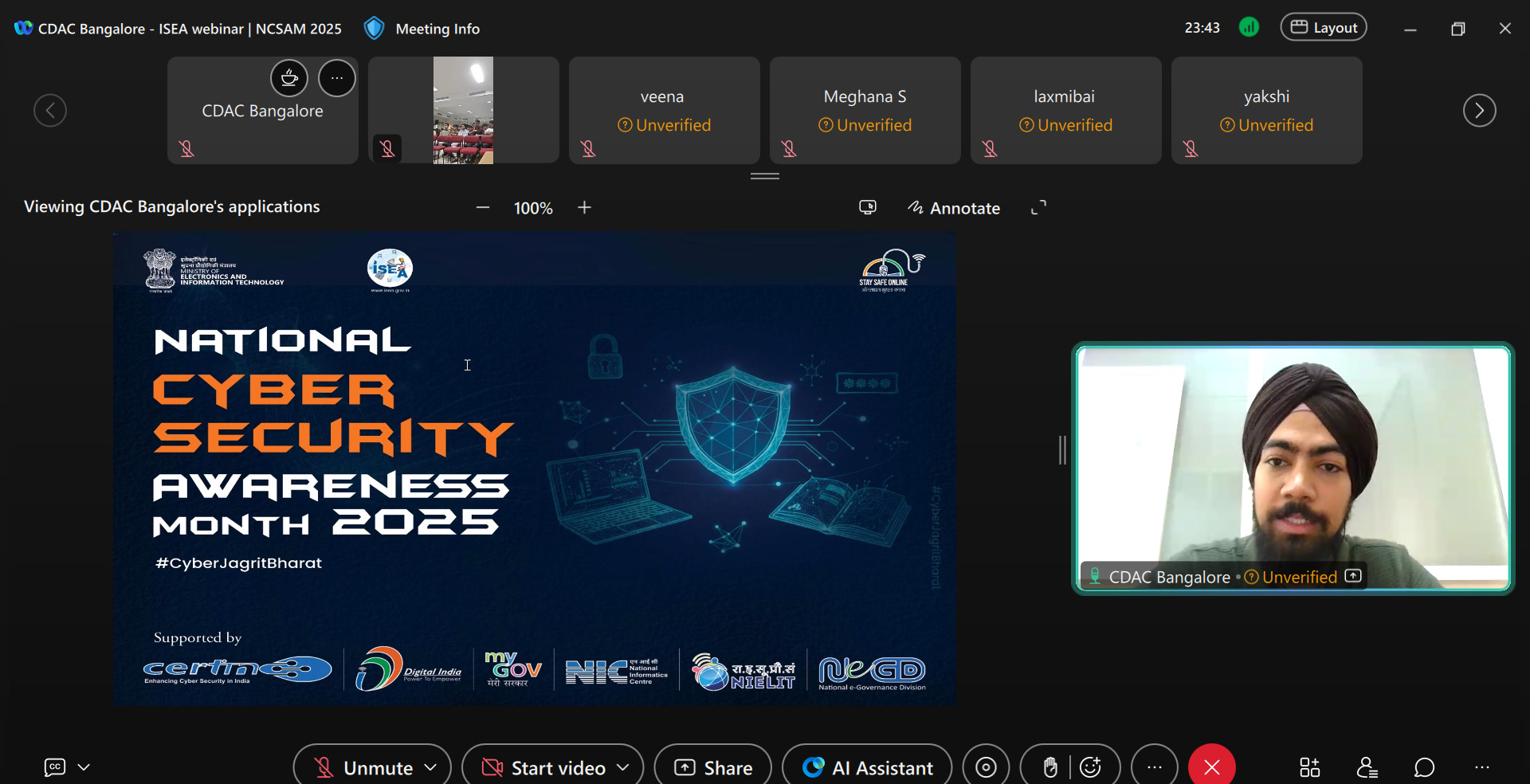The height and width of the screenshot is (784, 1530).
Task: Open the AI Assistant
Action: click(x=868, y=767)
